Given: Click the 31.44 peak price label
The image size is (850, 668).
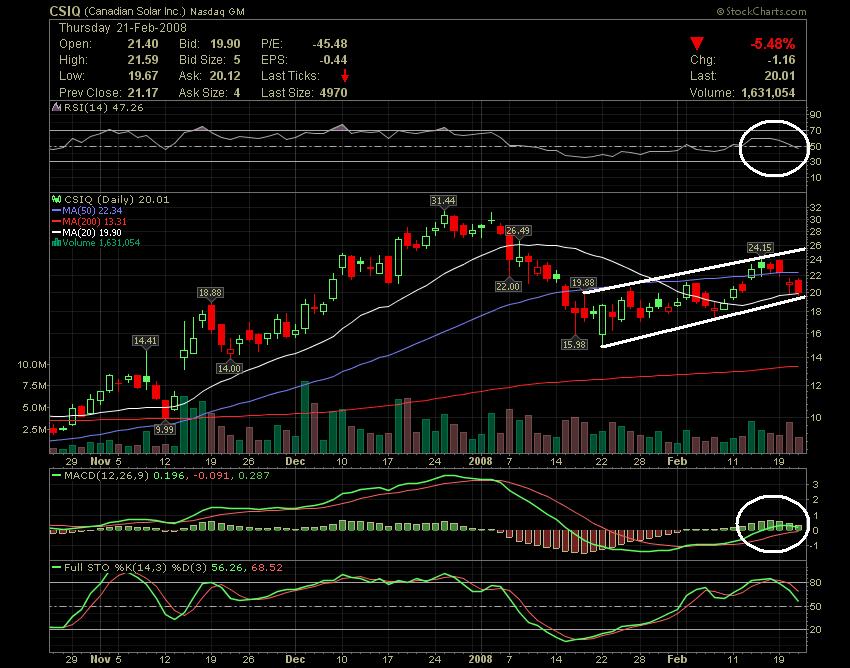Looking at the screenshot, I should point(443,201).
